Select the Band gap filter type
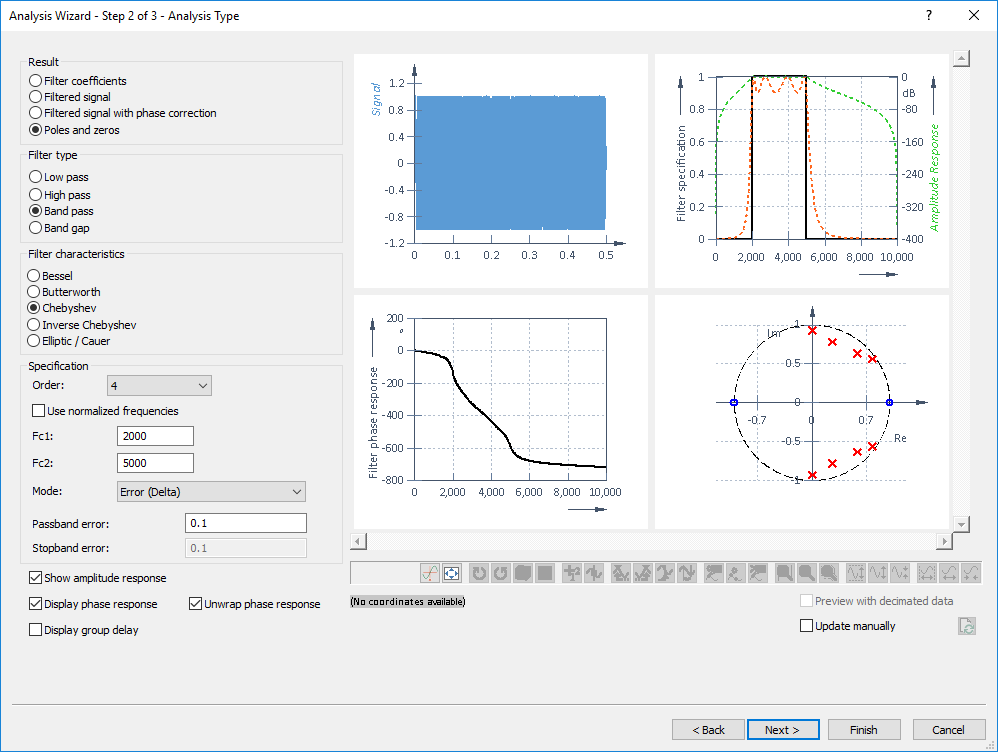 pos(37,227)
